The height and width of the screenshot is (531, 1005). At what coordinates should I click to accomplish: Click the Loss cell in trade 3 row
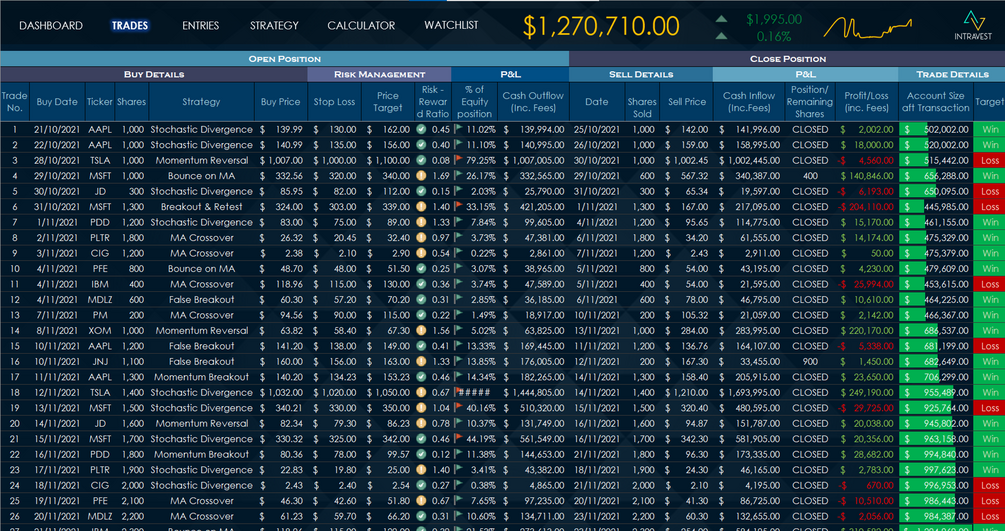pos(990,160)
